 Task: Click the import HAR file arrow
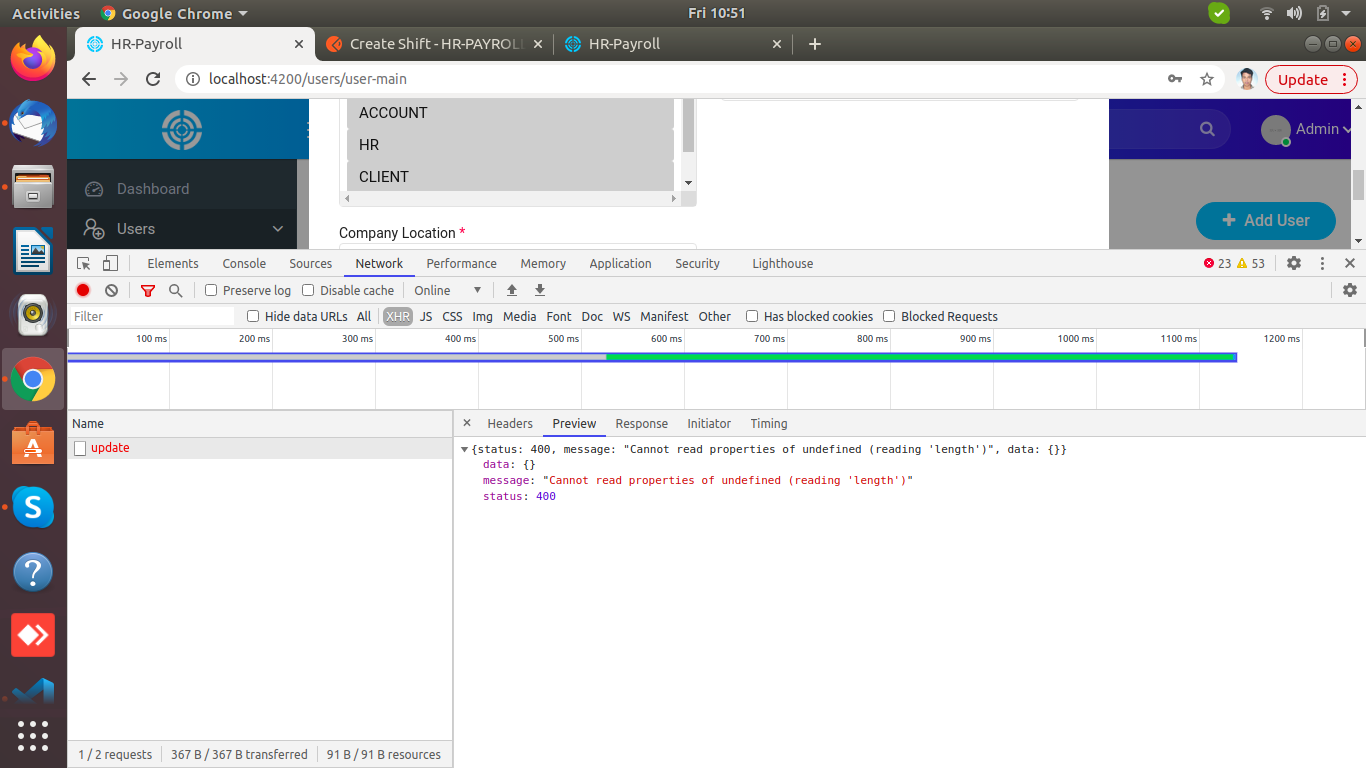(512, 290)
